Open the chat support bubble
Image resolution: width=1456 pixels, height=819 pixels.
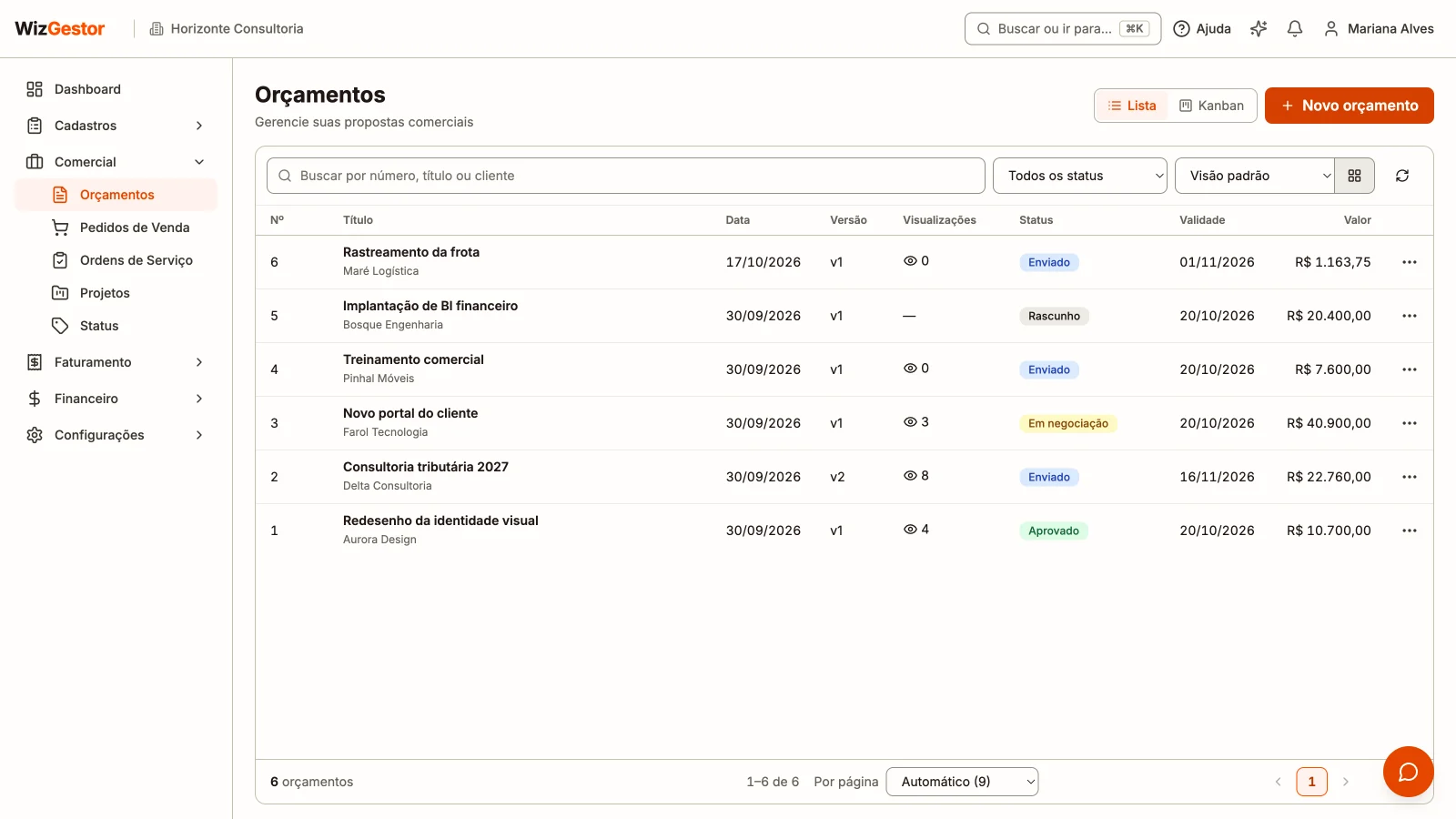pos(1408,772)
